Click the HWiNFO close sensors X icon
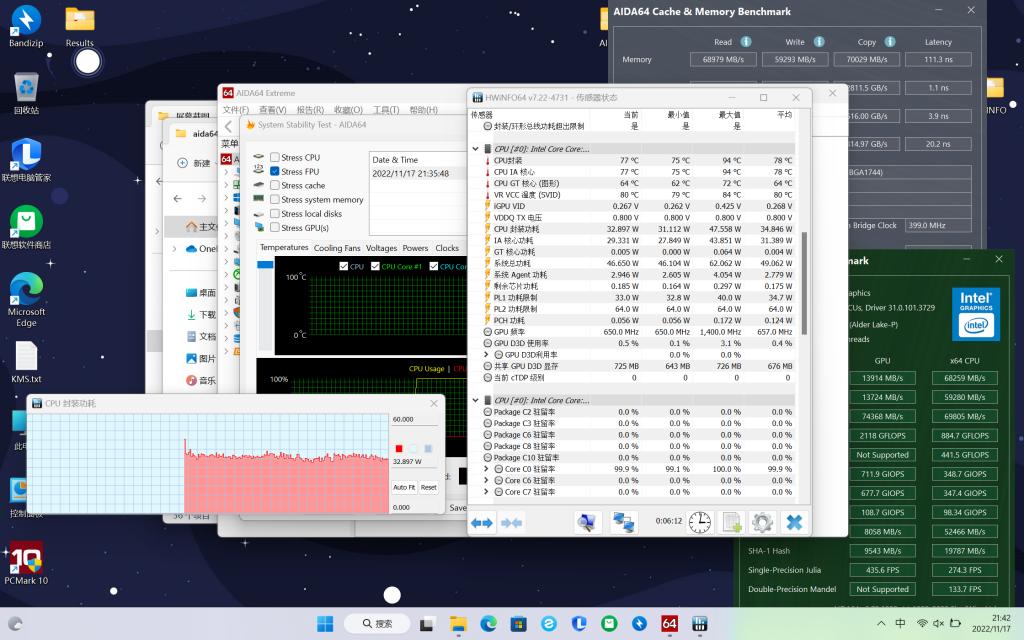Viewport: 1024px width, 640px height. tap(794, 522)
